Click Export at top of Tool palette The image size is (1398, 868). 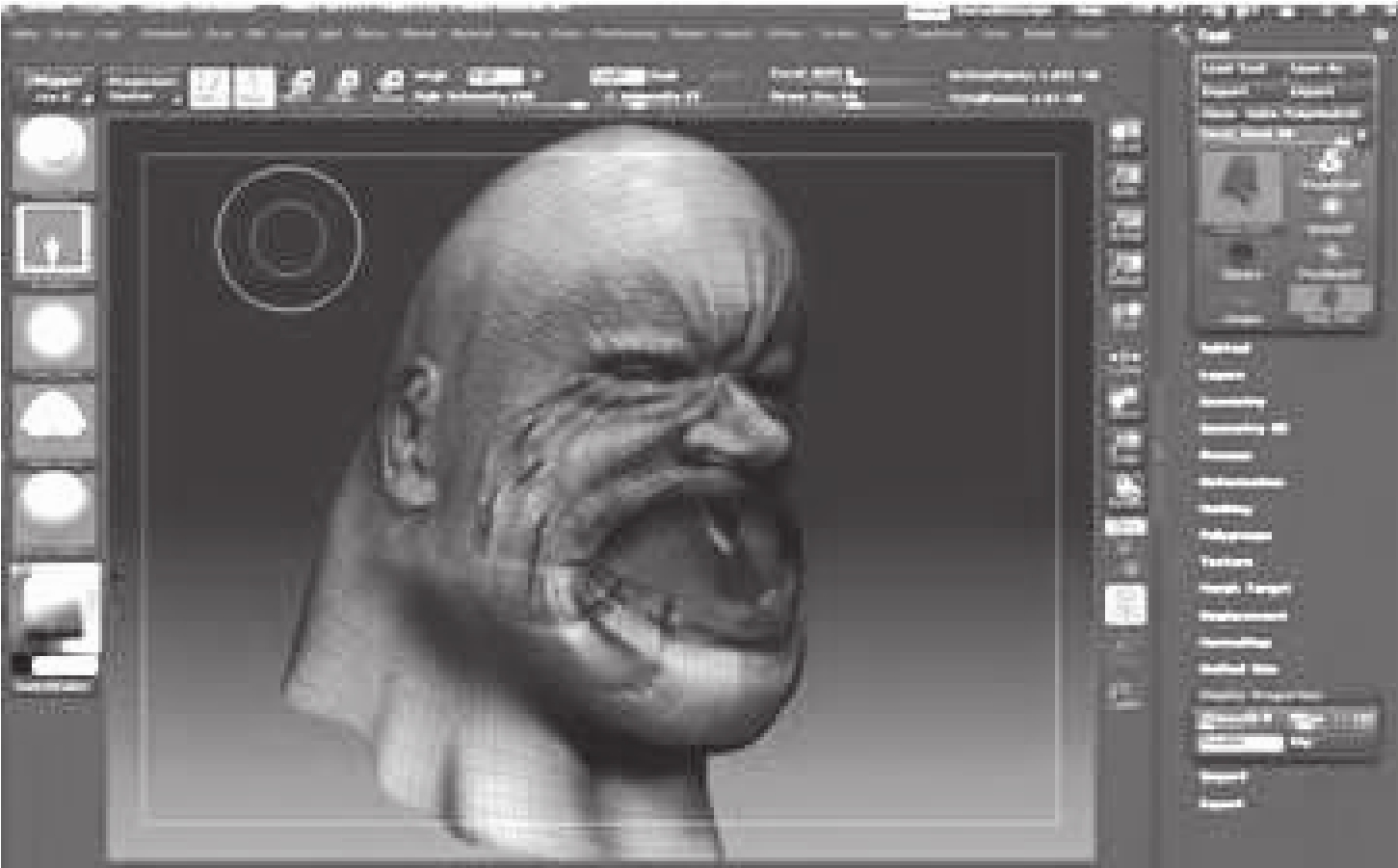point(1312,92)
